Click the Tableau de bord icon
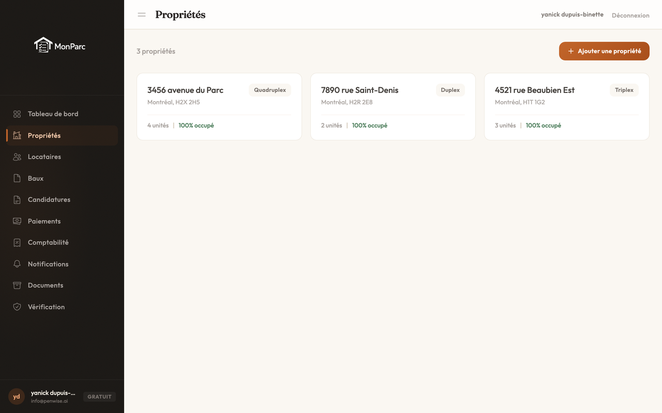 point(17,114)
